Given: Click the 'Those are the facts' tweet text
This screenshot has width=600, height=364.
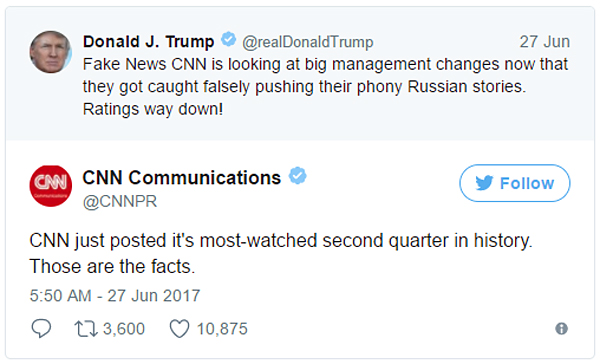Looking at the screenshot, I should 112,266.
